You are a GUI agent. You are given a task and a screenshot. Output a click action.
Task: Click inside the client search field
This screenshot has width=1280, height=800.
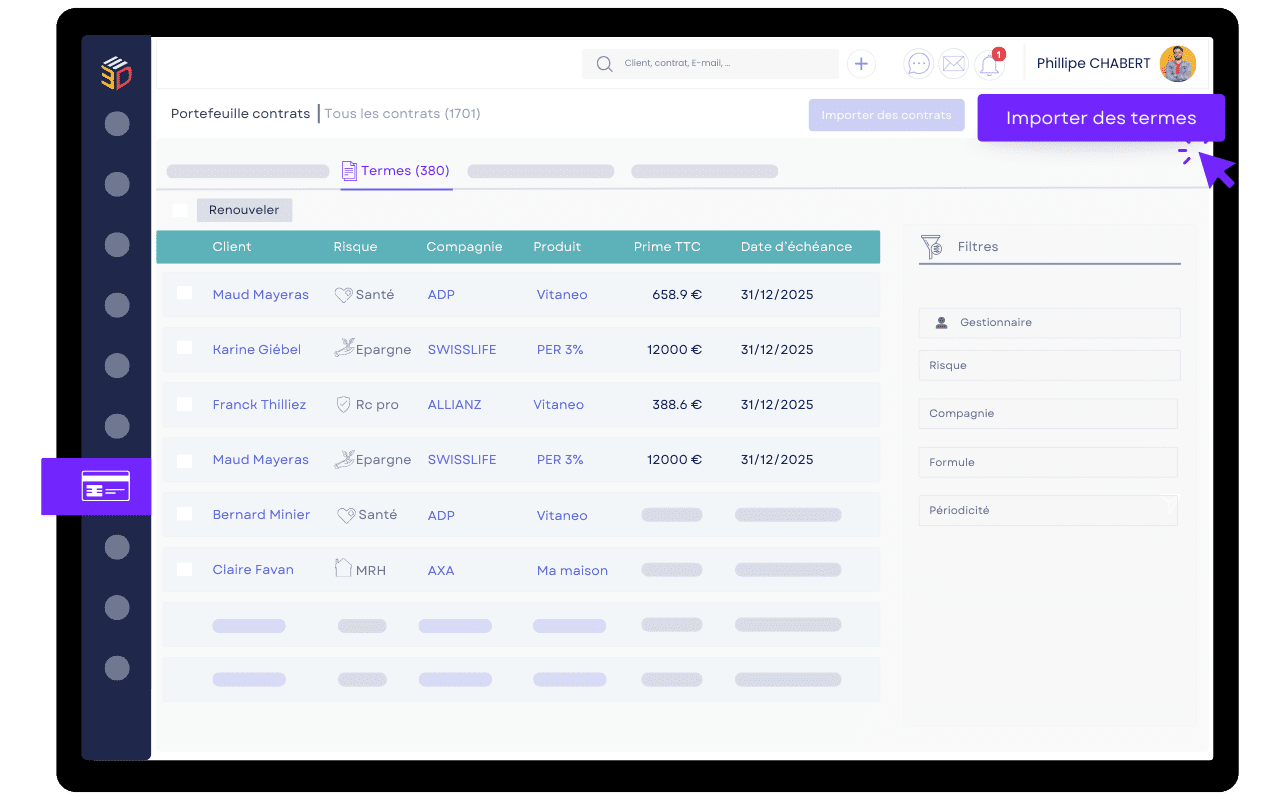(710, 63)
